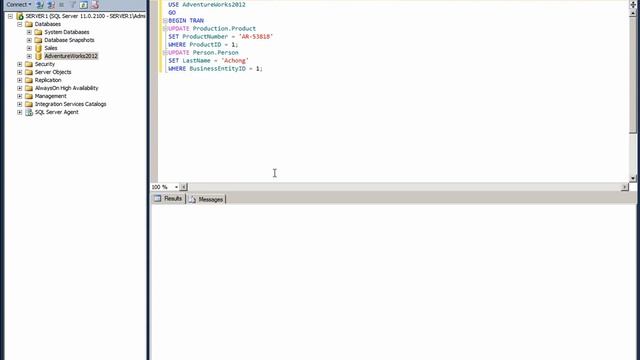This screenshot has width=640, height=360.
Task: Click the editor split handle icon
Action: (x=633, y=4)
